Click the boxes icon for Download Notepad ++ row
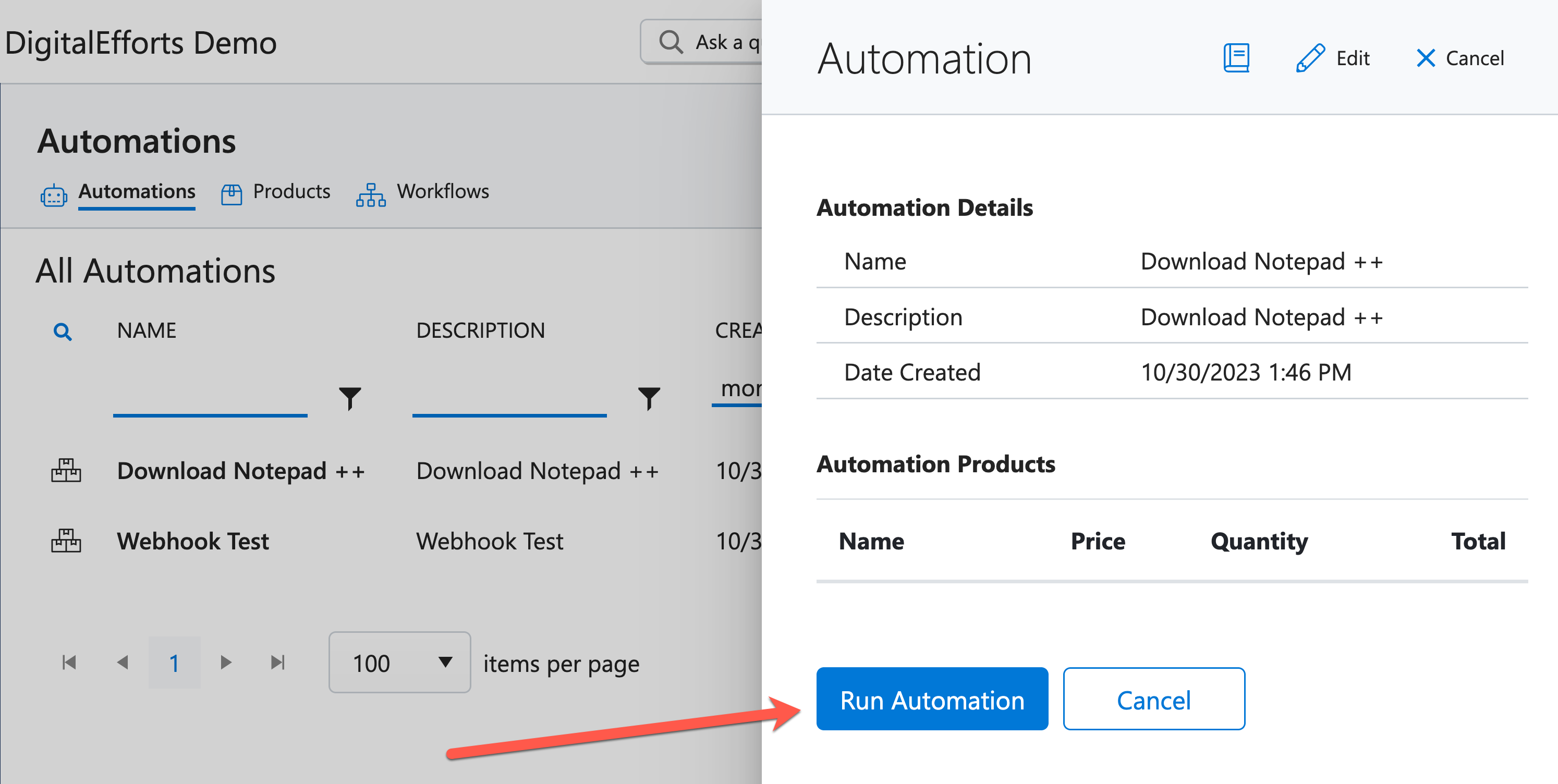Viewport: 1558px width, 784px height. 66,470
